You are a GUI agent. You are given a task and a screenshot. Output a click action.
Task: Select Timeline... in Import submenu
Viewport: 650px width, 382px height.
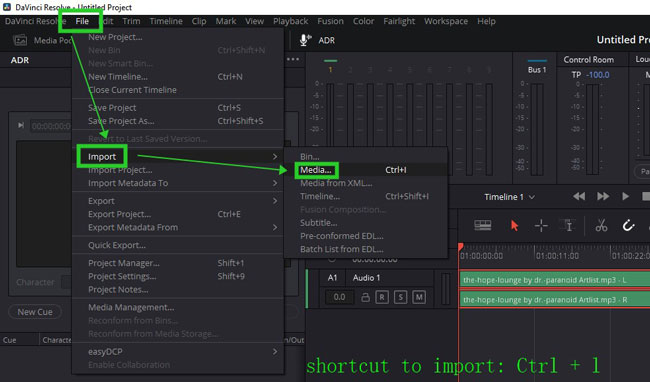pos(366,196)
